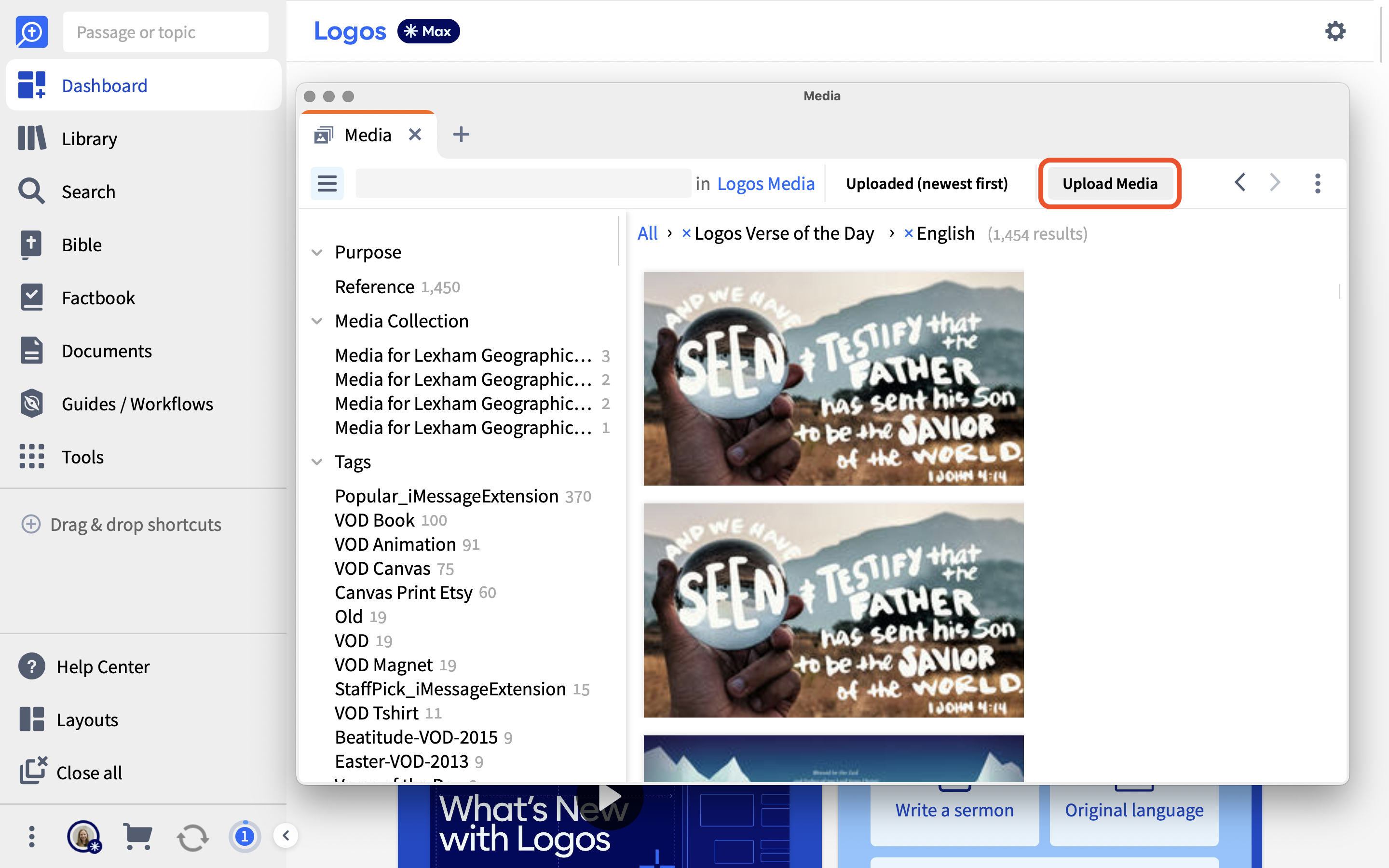Click the Drag & drop shortcuts plus icon
Screen dimensions: 1389x868
[x=31, y=524]
